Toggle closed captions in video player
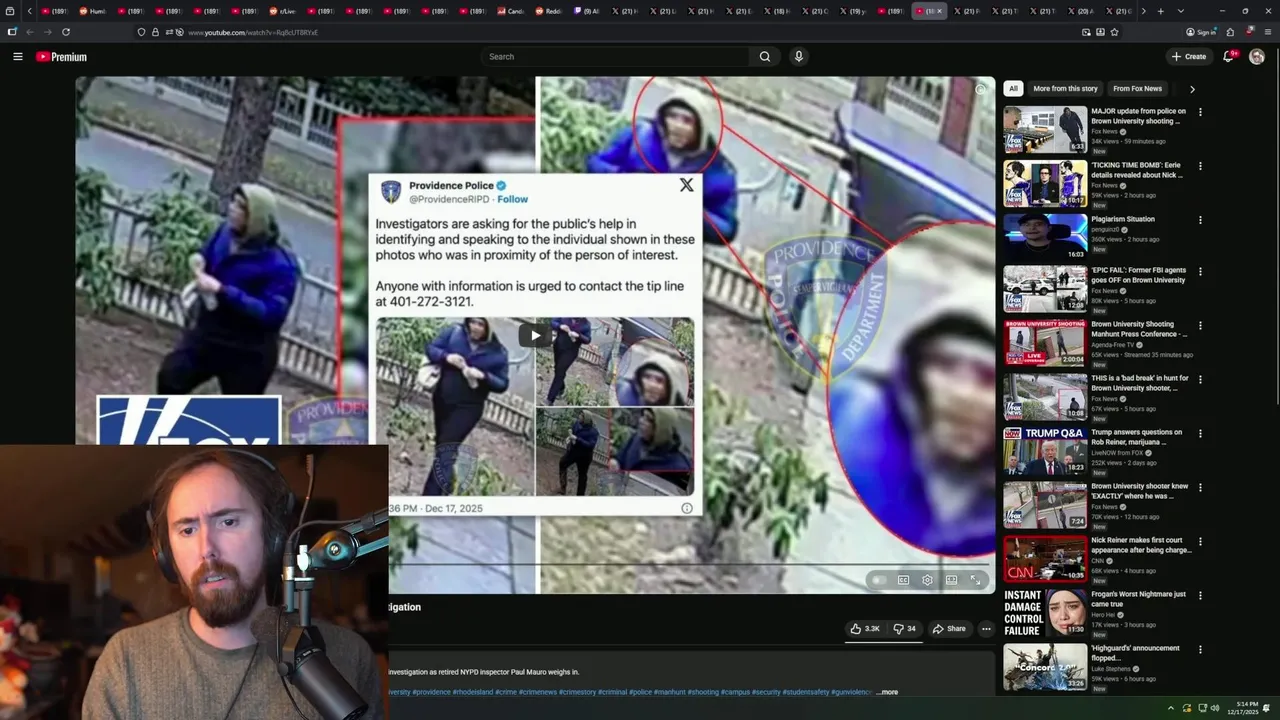 [x=903, y=580]
